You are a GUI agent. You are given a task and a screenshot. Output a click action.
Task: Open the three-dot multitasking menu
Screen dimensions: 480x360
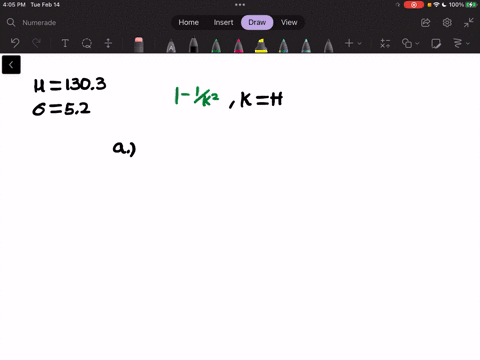coord(240,5)
